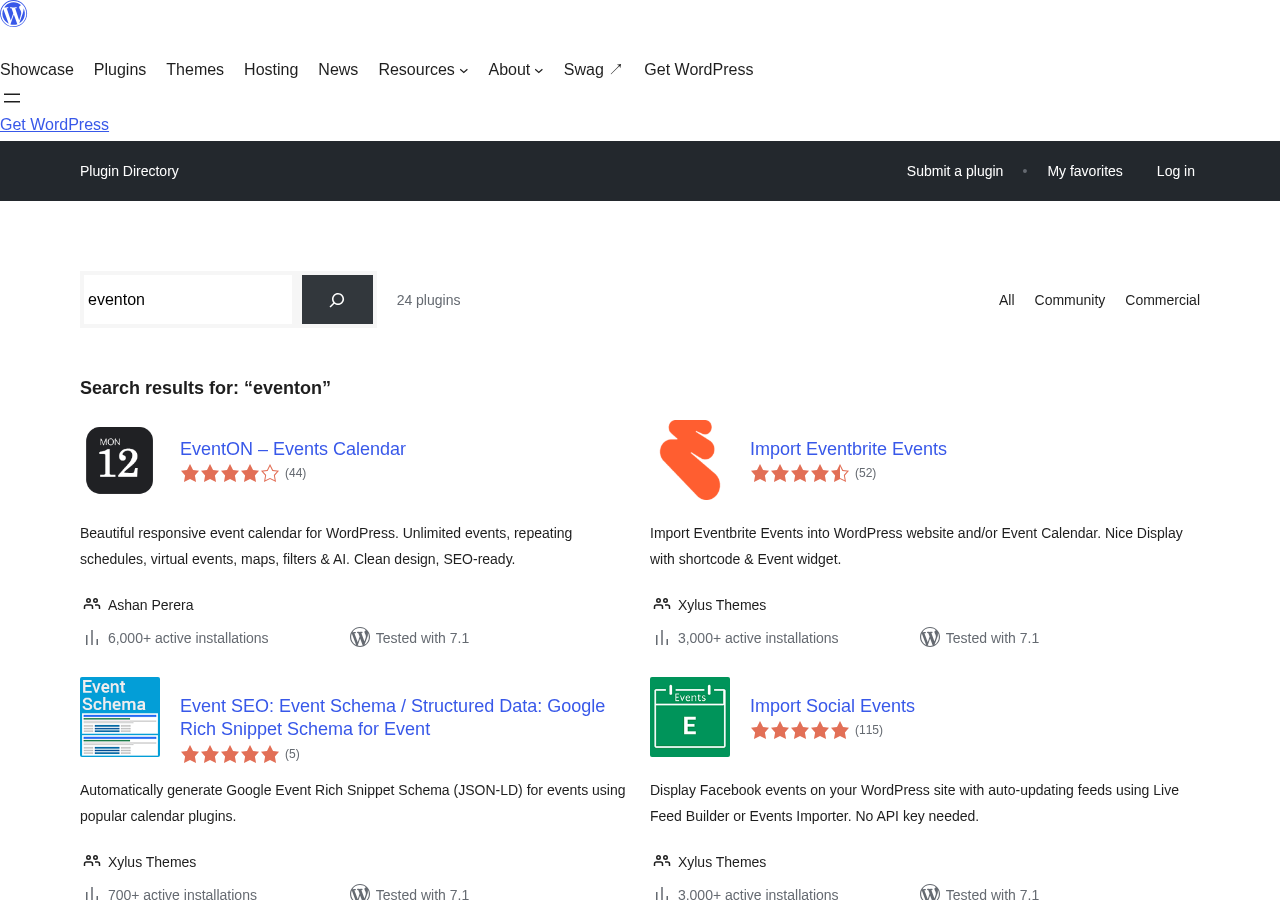This screenshot has height=900, width=1280.
Task: Click 'Search results for: eventon' heading
Action: tap(205, 388)
